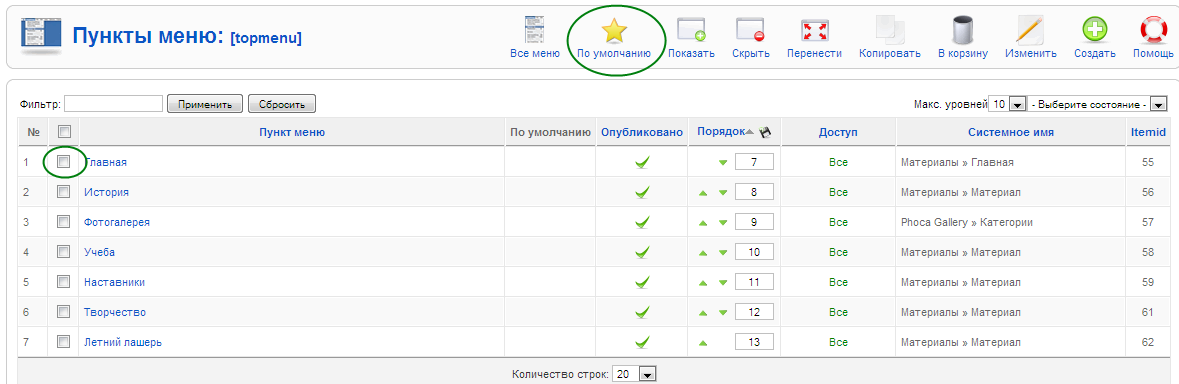
Task: Click the order field with value 13
Action: click(x=754, y=343)
